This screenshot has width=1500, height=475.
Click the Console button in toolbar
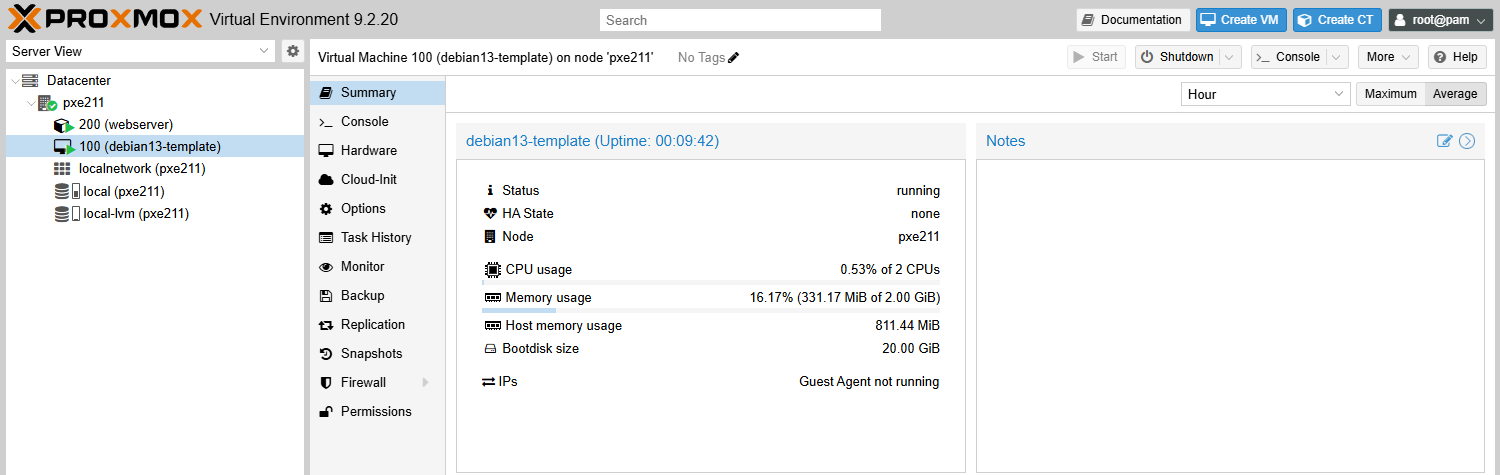(x=1289, y=57)
